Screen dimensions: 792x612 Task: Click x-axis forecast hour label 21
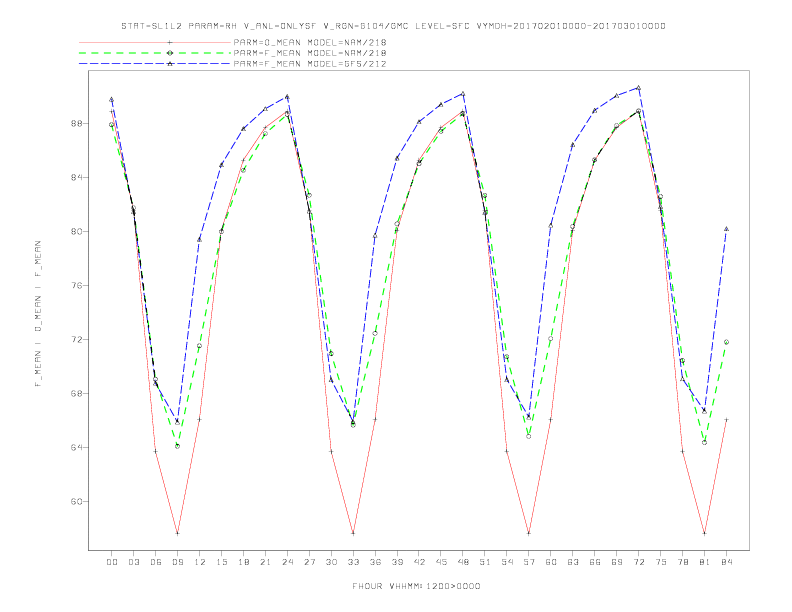pyautogui.click(x=265, y=562)
